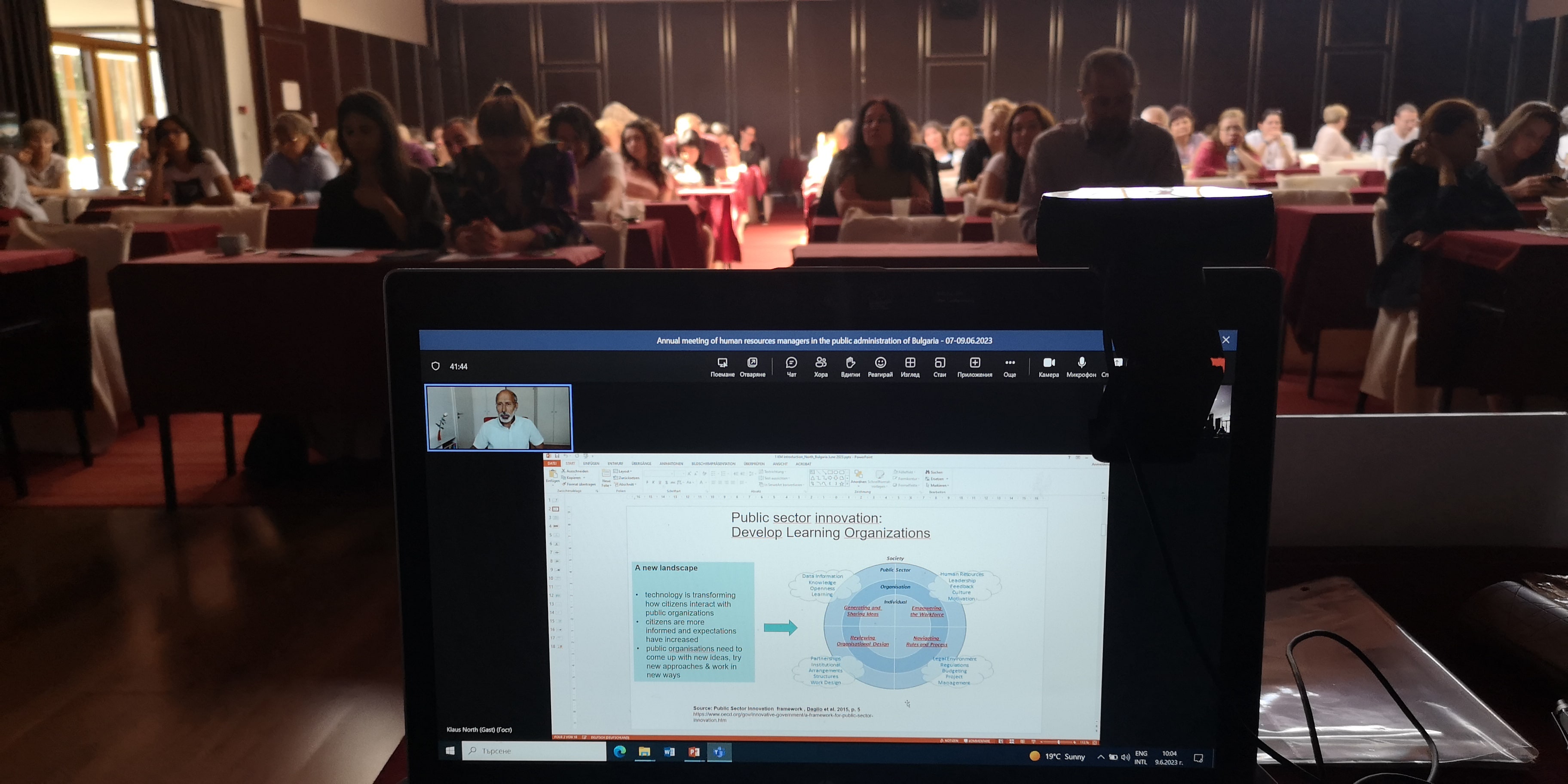Open the Стаи (rooms) option
Viewport: 1568px width, 784px height.
pos(940,367)
